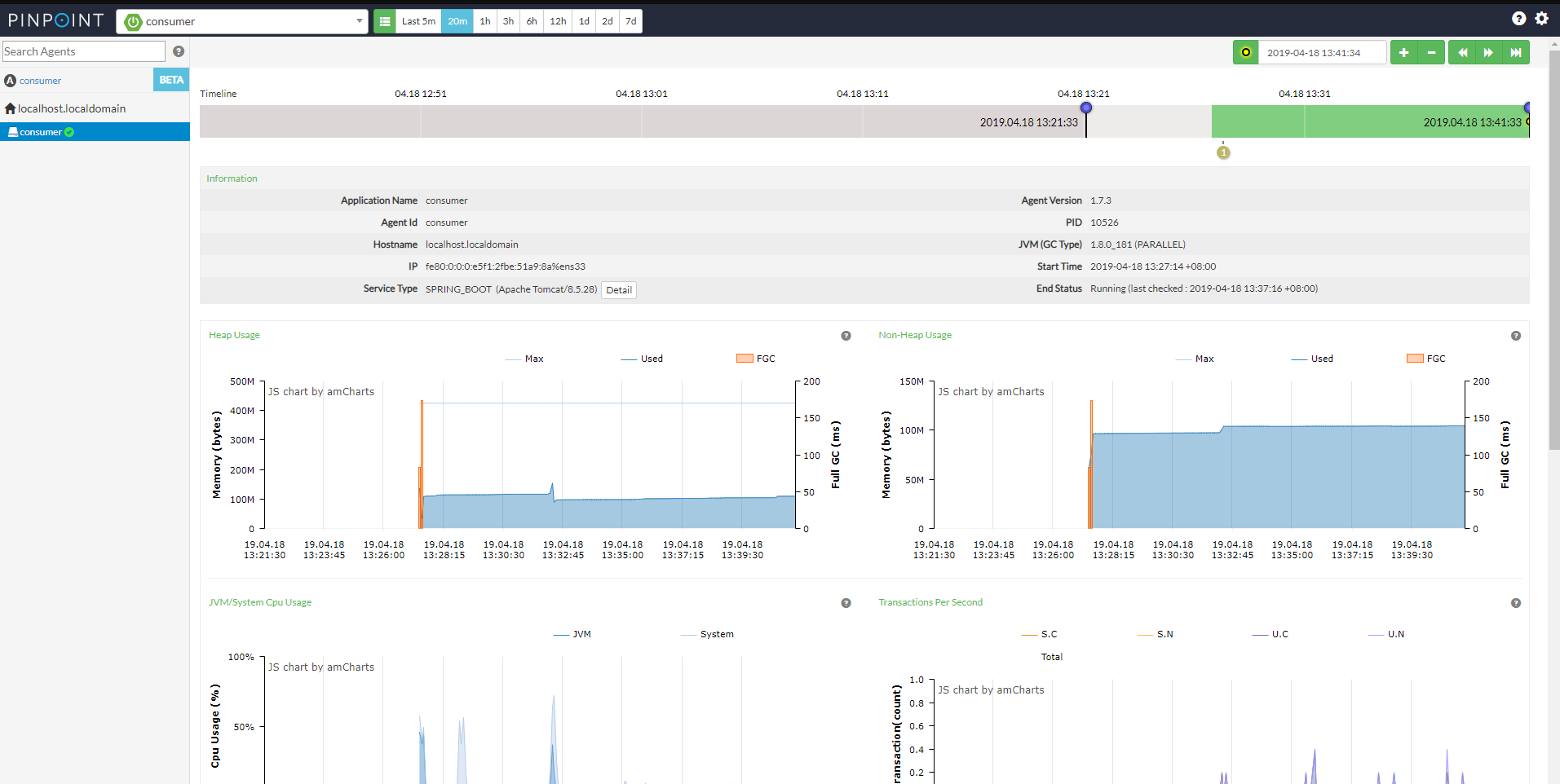
Task: Click the IP address value fe80:0:0:0:e5f1
Action: tap(506, 266)
